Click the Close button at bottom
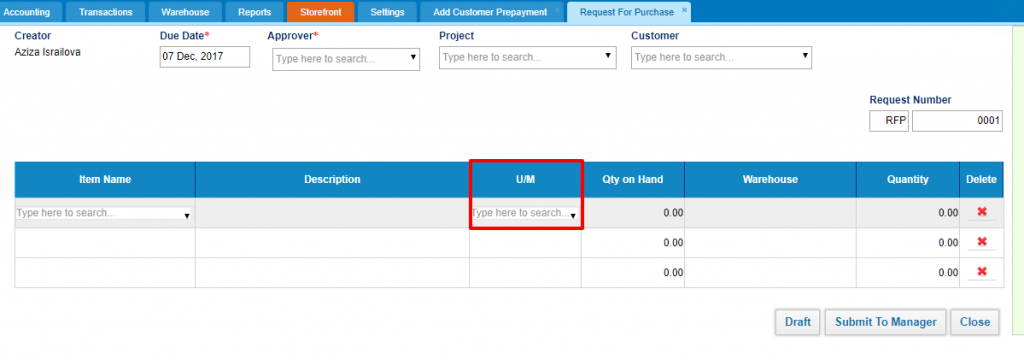This screenshot has height=360, width=1024. tap(974, 322)
